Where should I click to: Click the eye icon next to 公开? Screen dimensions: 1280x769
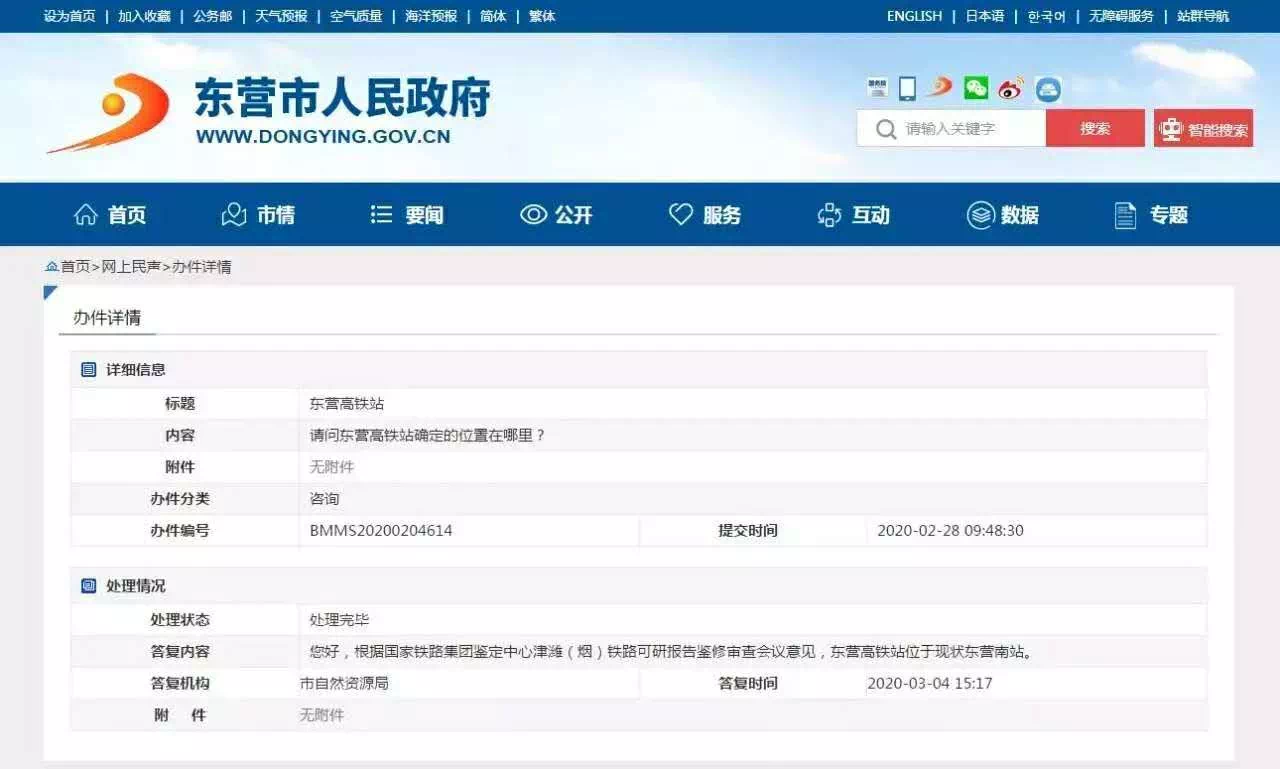(533, 215)
